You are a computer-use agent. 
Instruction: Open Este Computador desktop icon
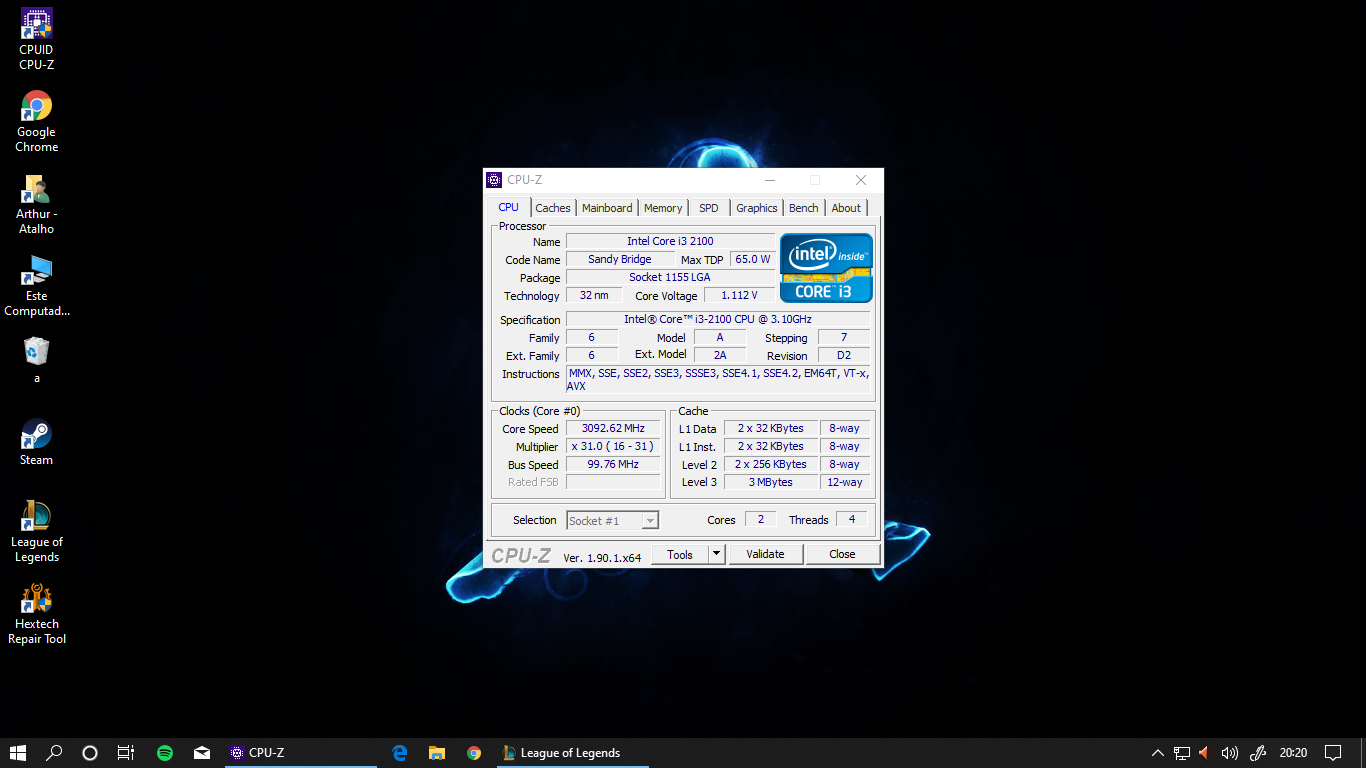tap(37, 286)
